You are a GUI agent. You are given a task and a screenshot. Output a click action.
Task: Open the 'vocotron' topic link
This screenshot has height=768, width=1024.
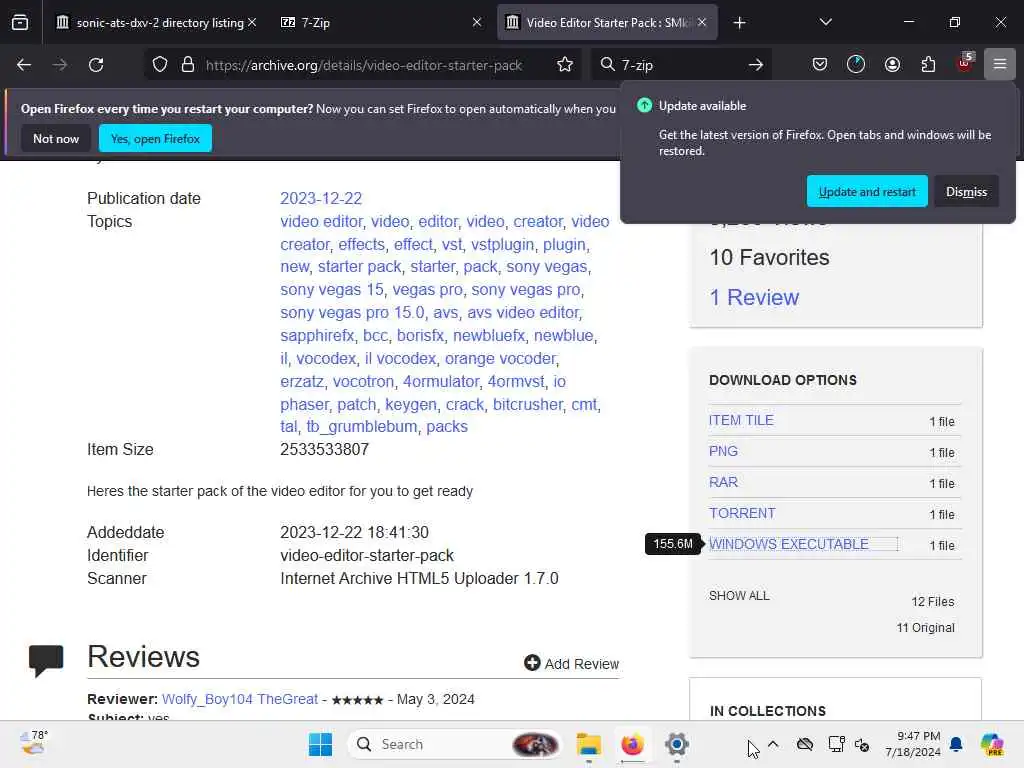tap(363, 381)
